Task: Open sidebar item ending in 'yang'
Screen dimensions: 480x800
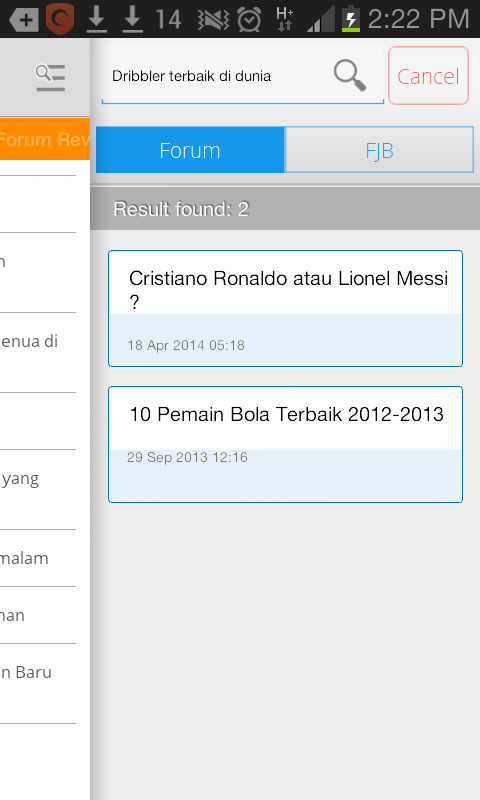Action: point(38,489)
